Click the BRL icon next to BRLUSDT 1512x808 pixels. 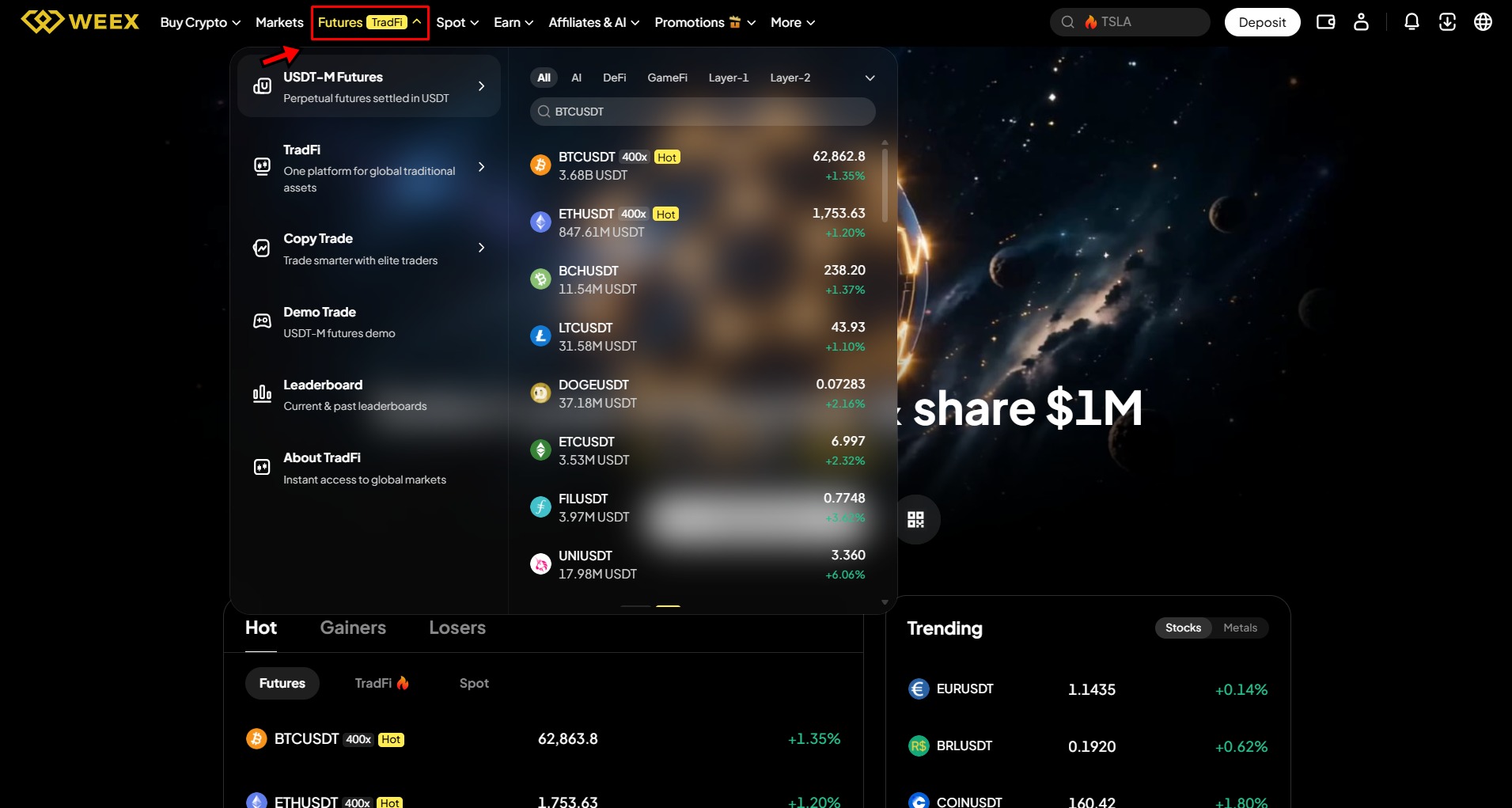tap(919, 746)
